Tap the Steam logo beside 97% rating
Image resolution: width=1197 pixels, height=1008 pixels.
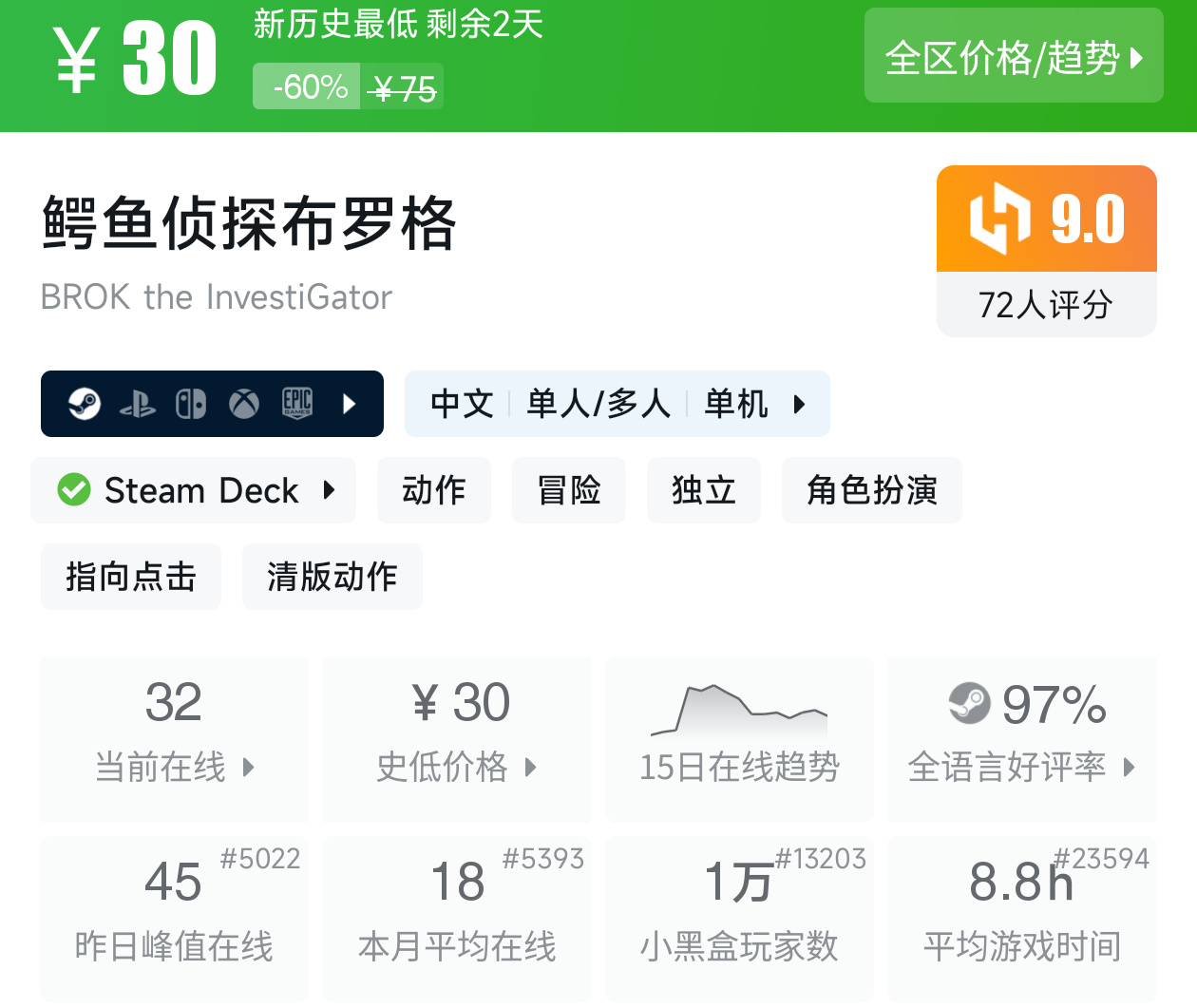(969, 703)
